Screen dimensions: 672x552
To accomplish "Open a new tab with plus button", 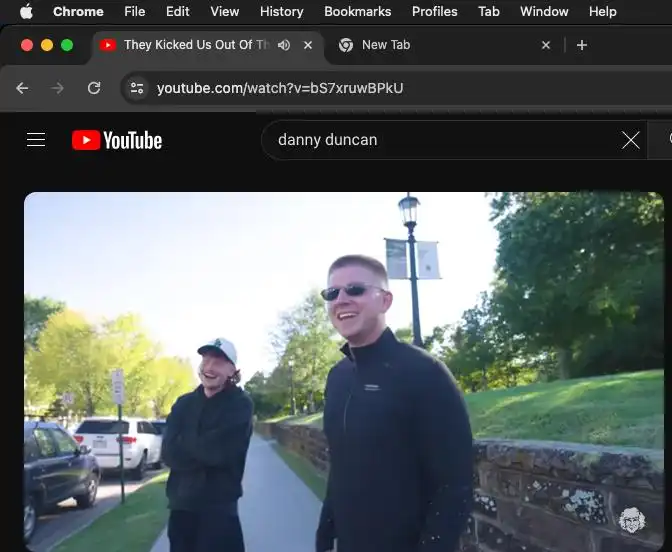I will click(x=582, y=45).
